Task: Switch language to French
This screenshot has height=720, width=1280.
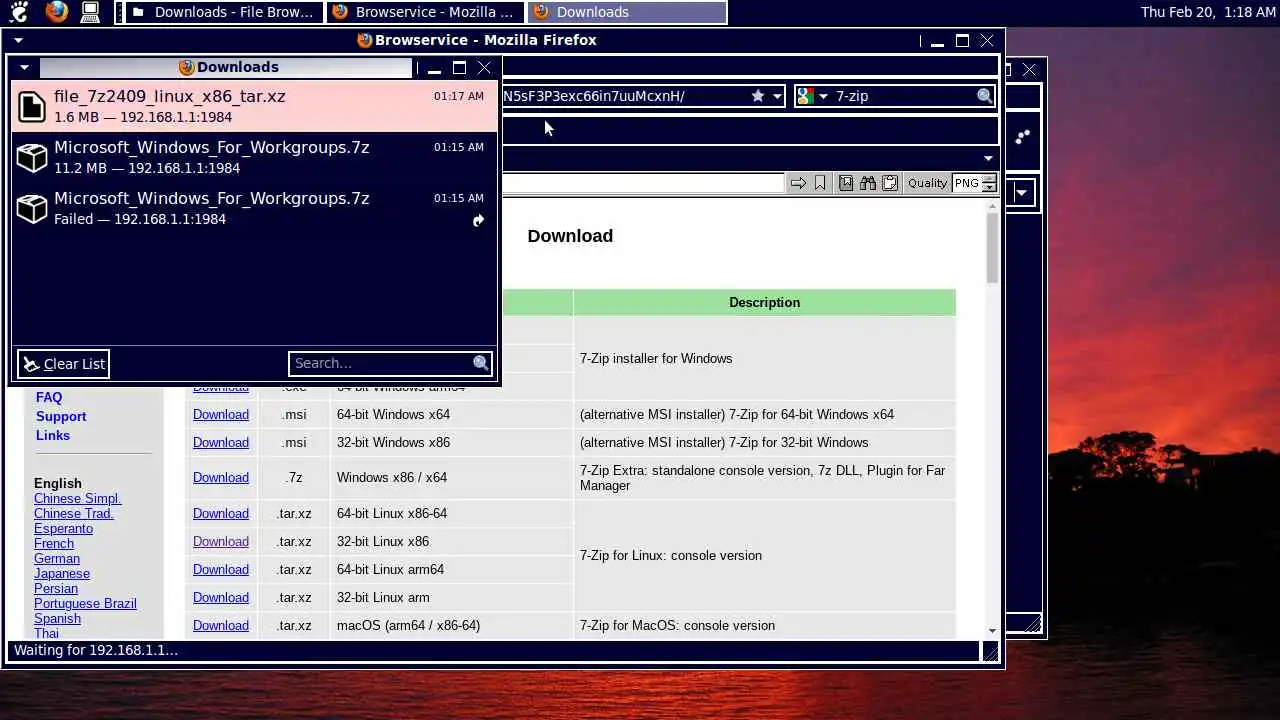Action: tap(54, 543)
